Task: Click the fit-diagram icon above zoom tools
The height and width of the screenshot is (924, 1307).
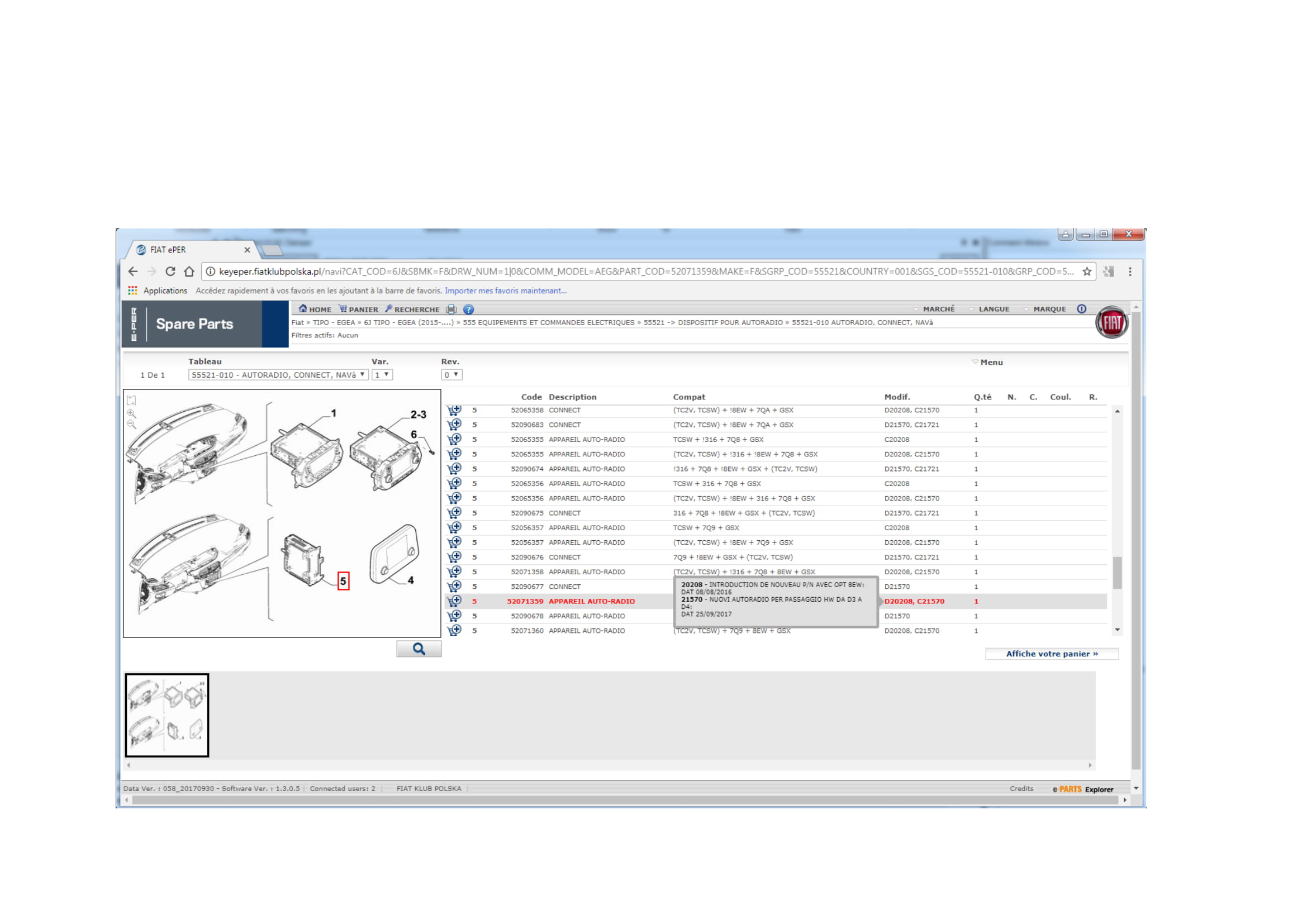Action: click(x=131, y=400)
